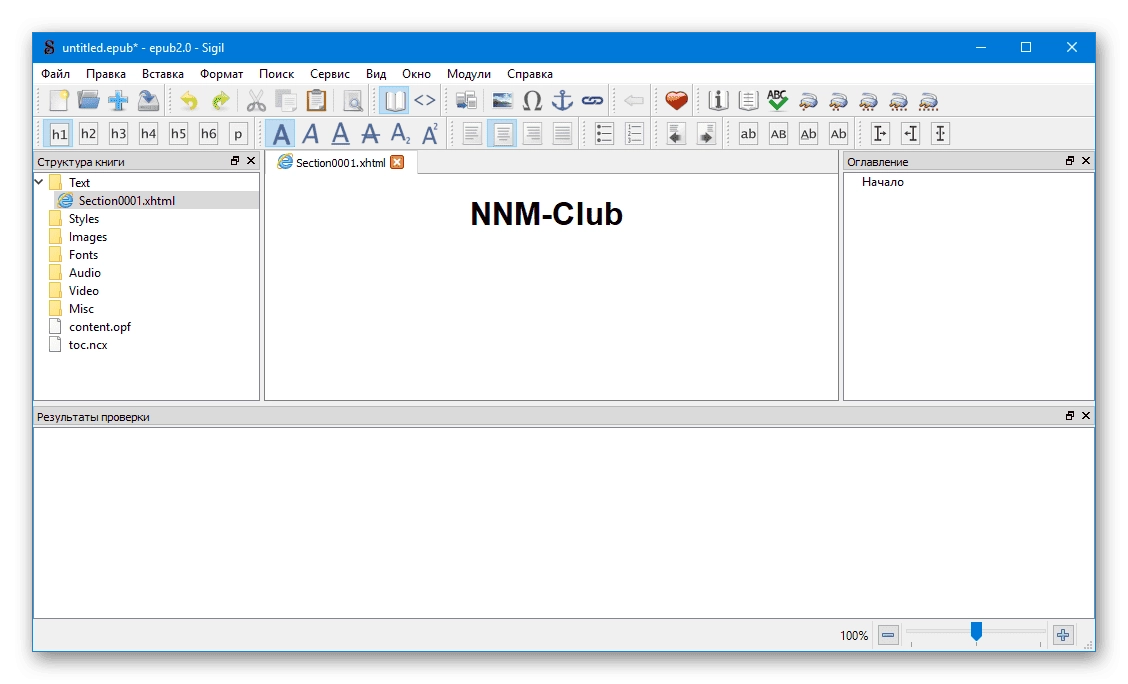Apply Heading 2 style (h2)
The width and height of the screenshot is (1128, 684).
coord(88,134)
